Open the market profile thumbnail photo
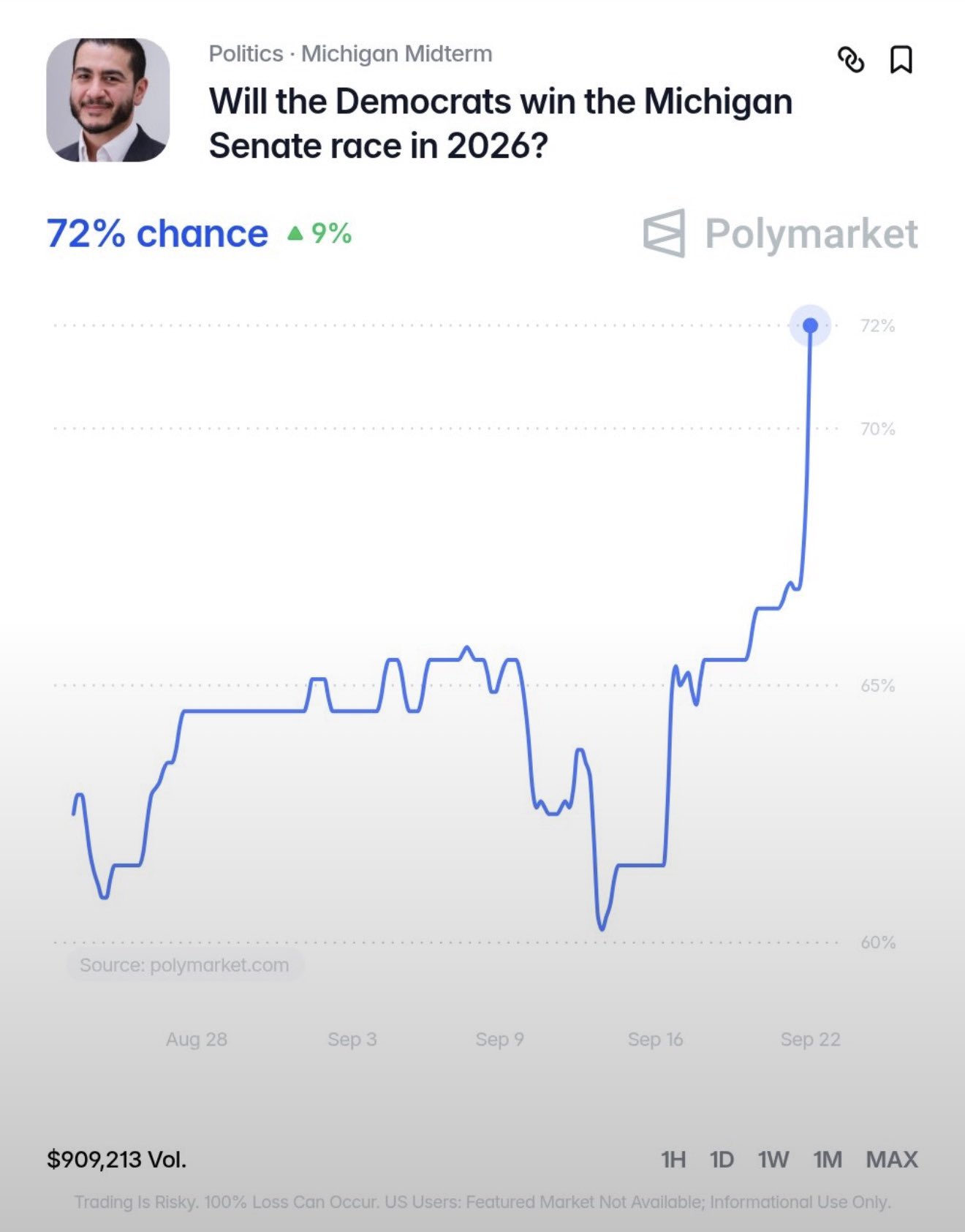Viewport: 965px width, 1232px height. [108, 100]
